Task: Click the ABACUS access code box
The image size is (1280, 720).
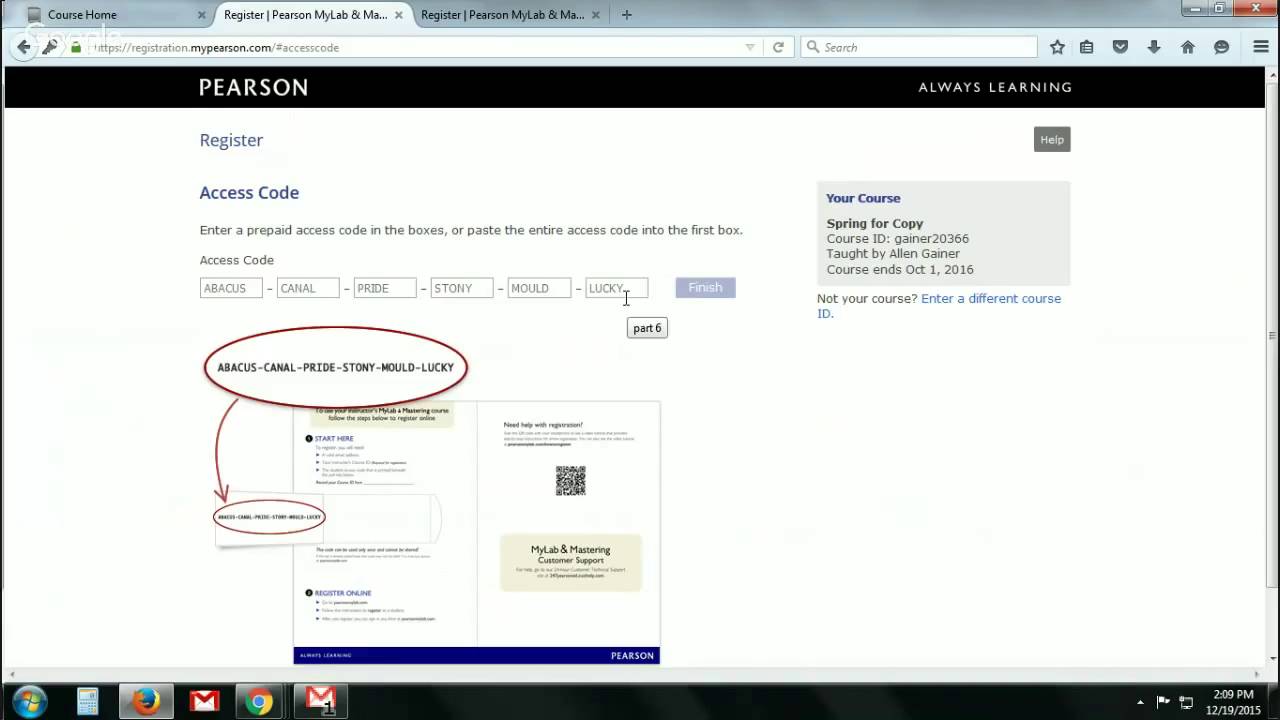Action: tap(231, 288)
